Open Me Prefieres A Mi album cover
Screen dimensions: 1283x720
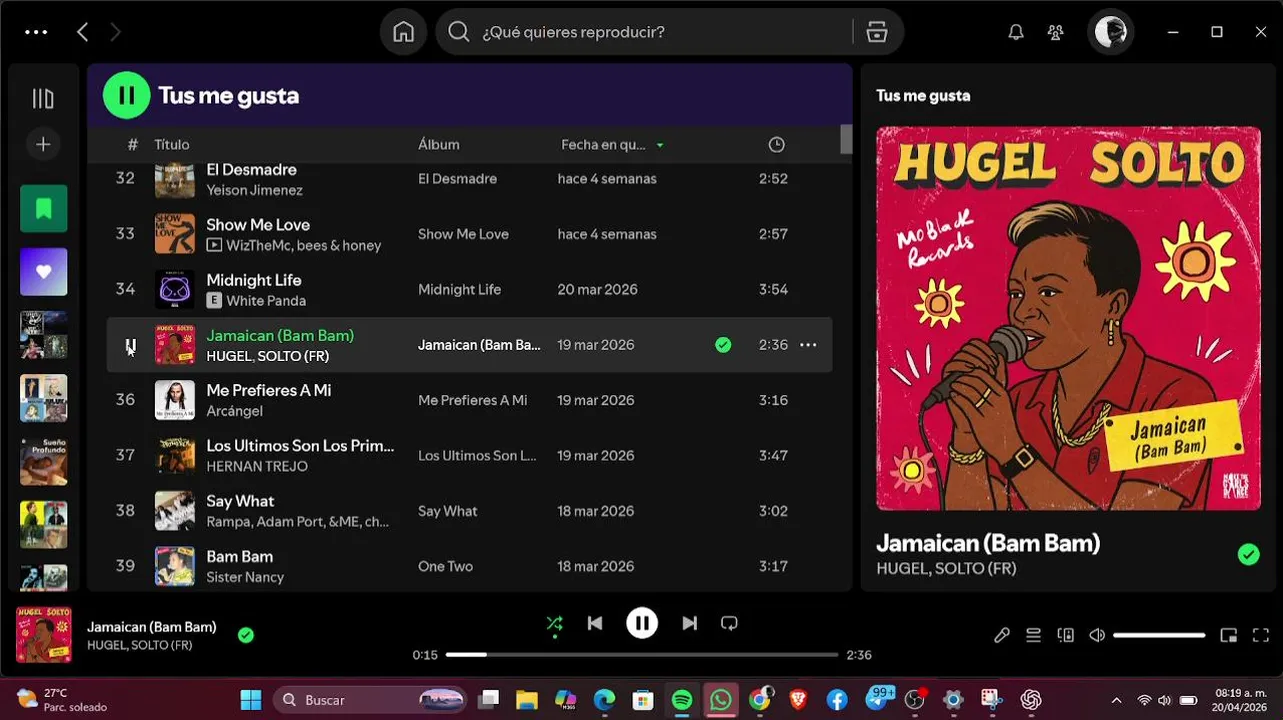pos(175,400)
